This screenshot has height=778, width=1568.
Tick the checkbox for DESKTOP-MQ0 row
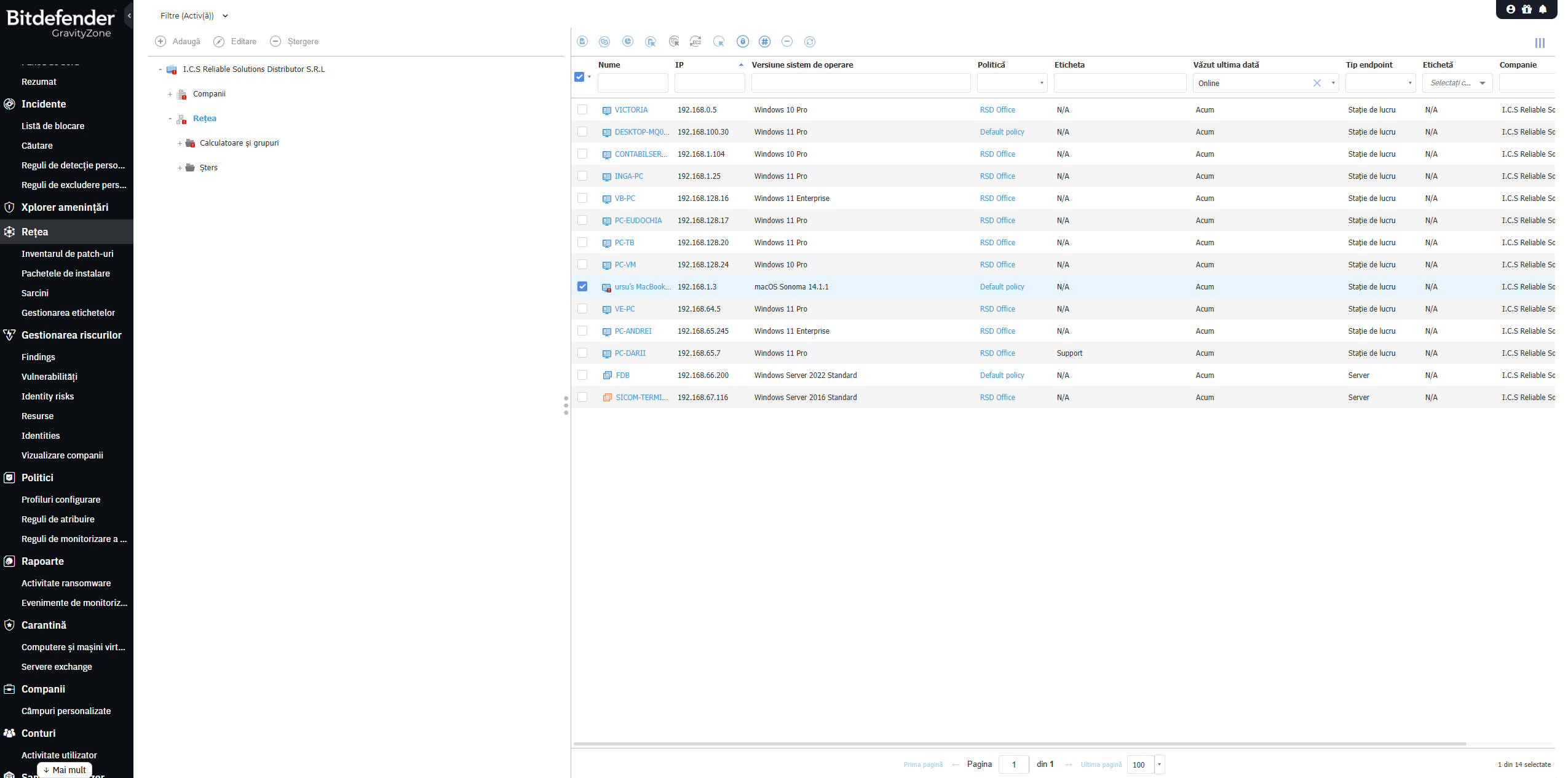[582, 132]
